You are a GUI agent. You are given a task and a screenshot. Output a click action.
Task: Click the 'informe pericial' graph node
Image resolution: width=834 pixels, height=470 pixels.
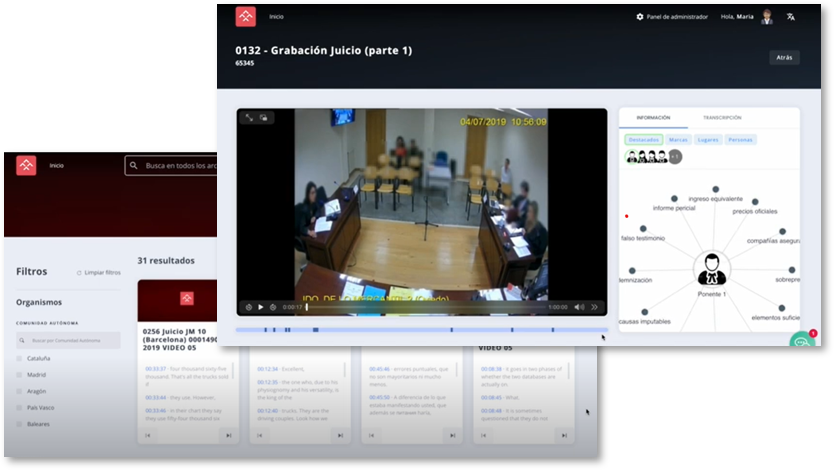pos(674,198)
